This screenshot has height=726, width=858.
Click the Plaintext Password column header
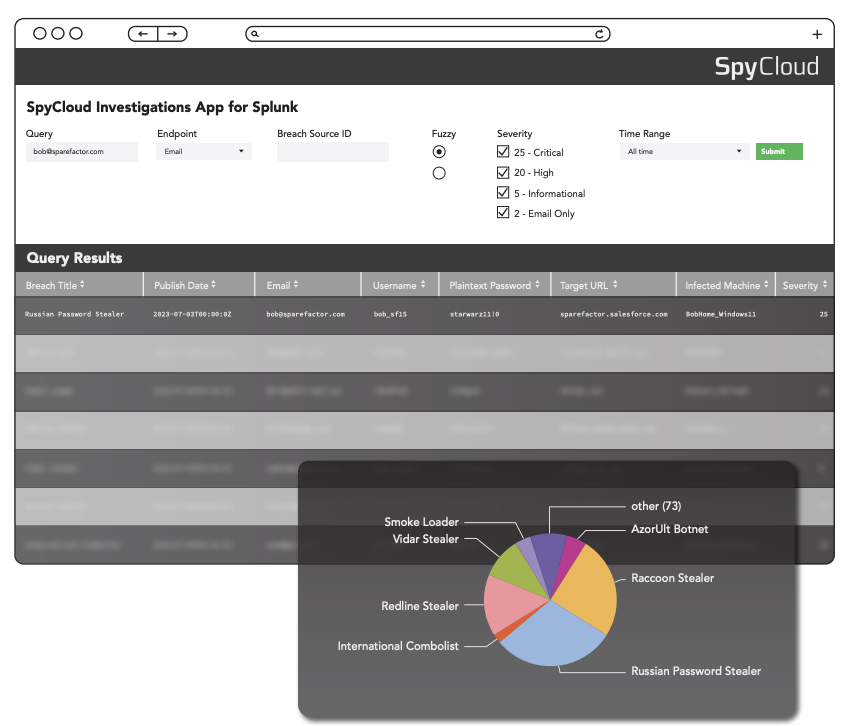tap(495, 284)
